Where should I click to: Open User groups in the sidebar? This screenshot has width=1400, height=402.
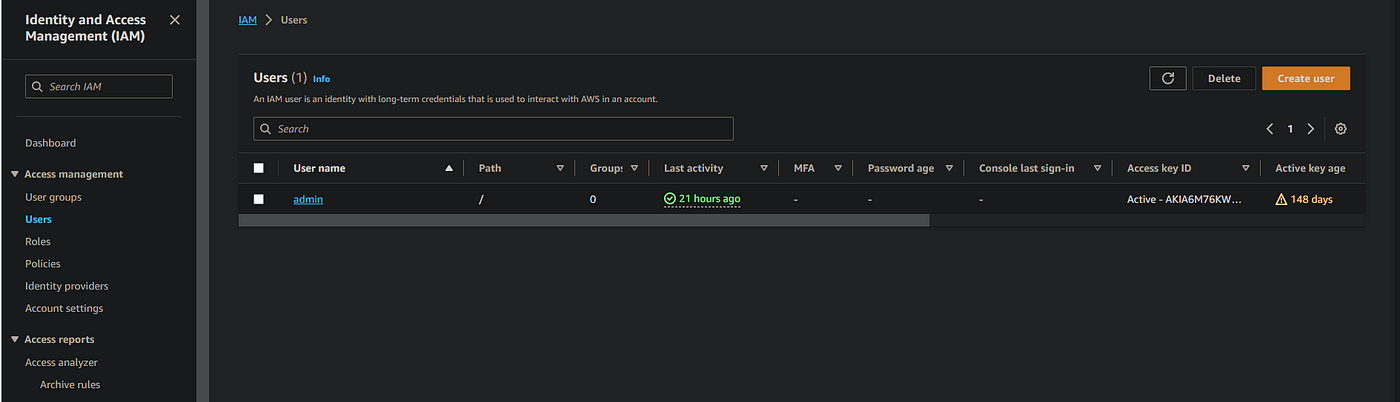[53, 197]
